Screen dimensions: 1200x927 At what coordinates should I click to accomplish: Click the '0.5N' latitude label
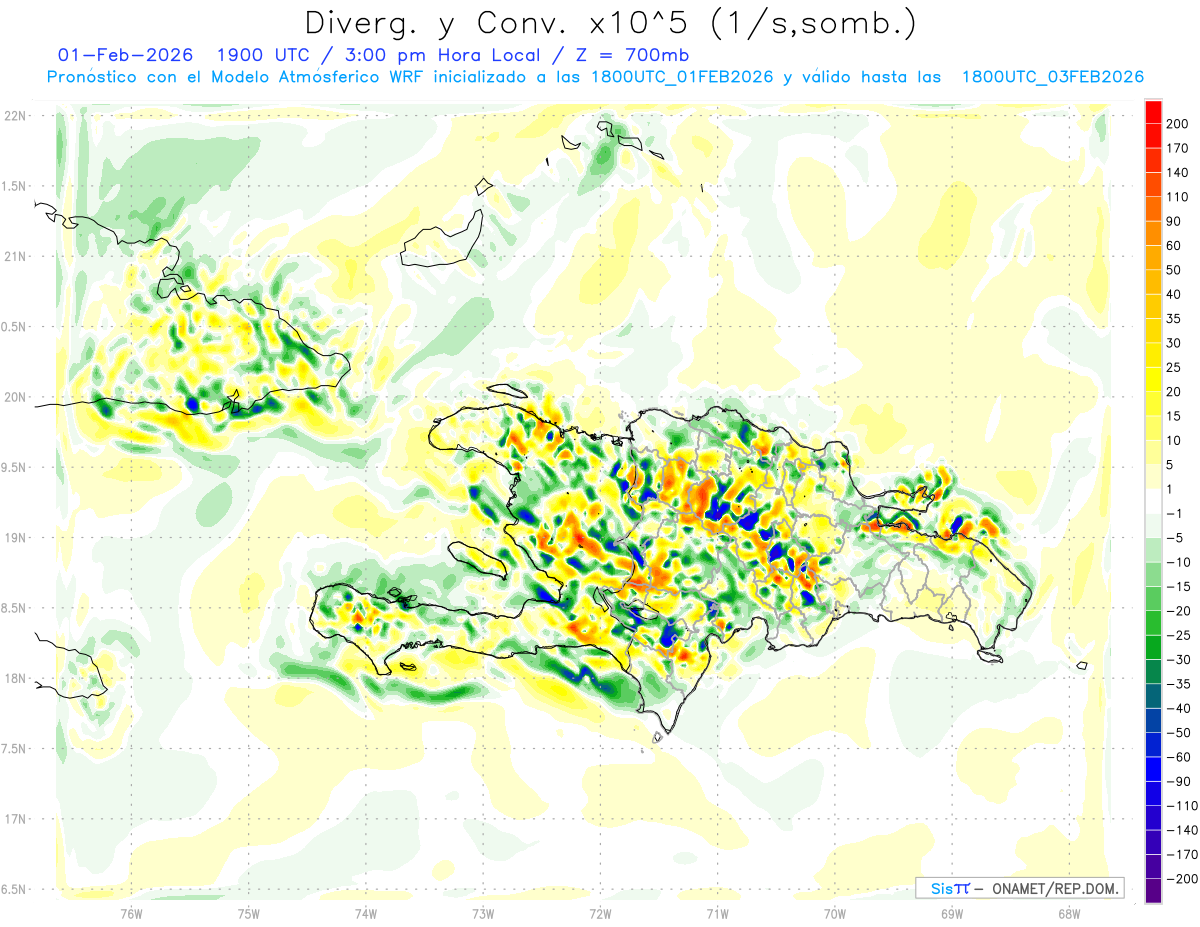(15, 327)
